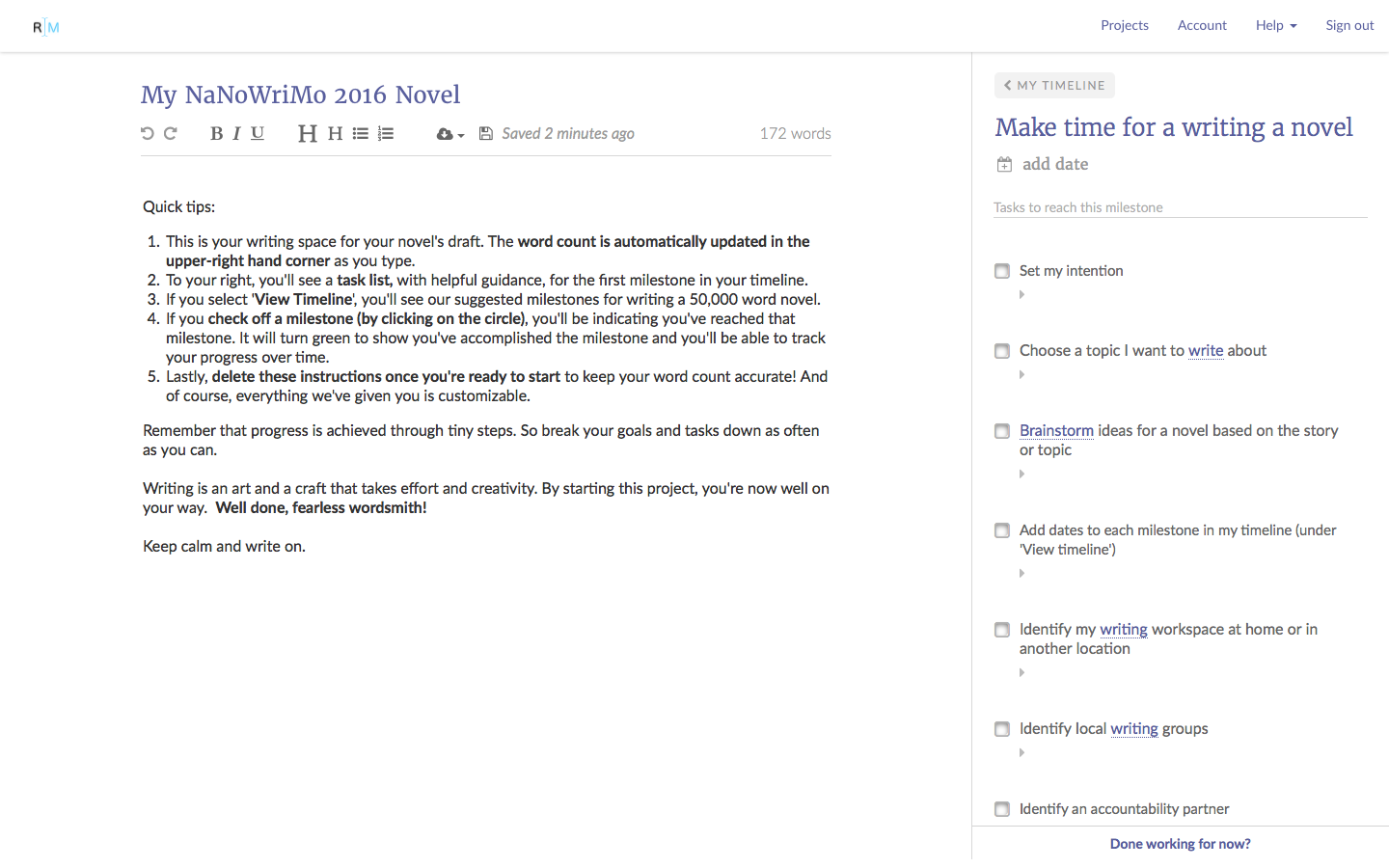Check off 'Set my intention' task
This screenshot has height=868, width=1389.
click(1002, 271)
